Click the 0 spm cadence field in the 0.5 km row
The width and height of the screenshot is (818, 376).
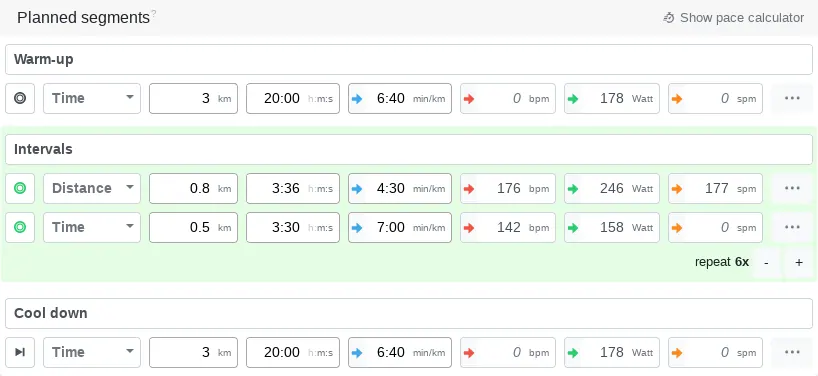tap(715, 227)
